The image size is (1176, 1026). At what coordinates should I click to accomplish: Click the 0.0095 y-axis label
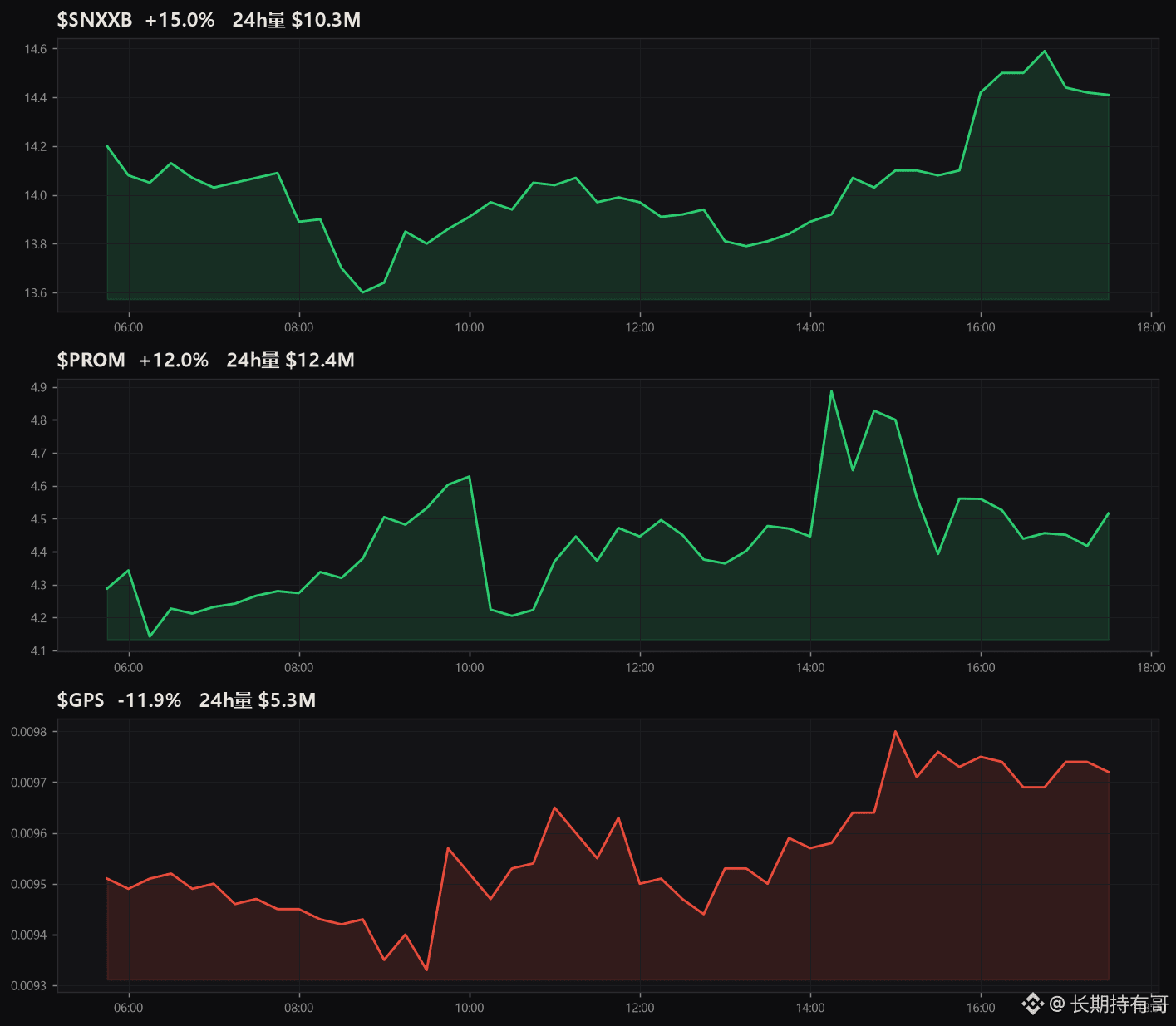click(x=29, y=884)
